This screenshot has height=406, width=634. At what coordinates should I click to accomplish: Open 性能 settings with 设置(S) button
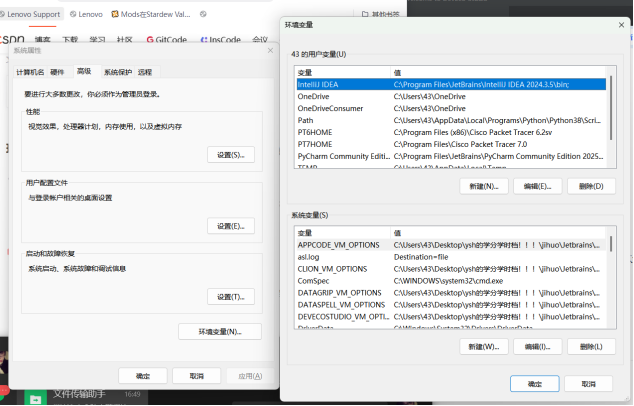point(231,155)
